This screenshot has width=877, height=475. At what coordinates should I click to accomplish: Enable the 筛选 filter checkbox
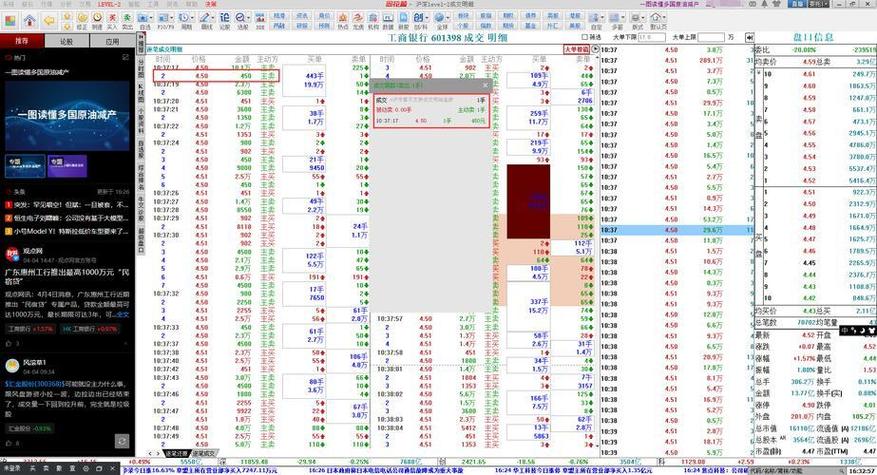coord(585,38)
